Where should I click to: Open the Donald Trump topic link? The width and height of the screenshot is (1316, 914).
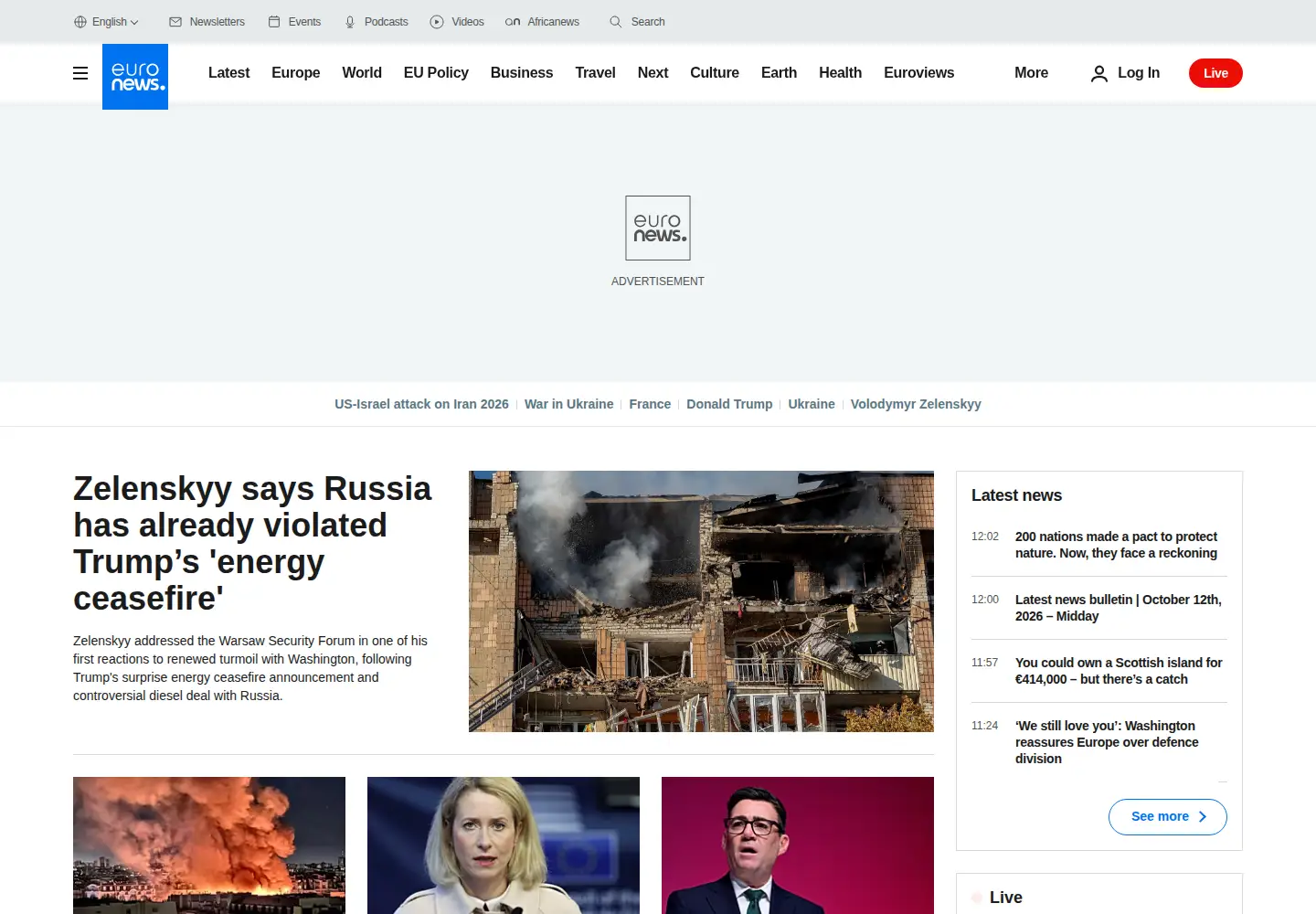(x=729, y=404)
